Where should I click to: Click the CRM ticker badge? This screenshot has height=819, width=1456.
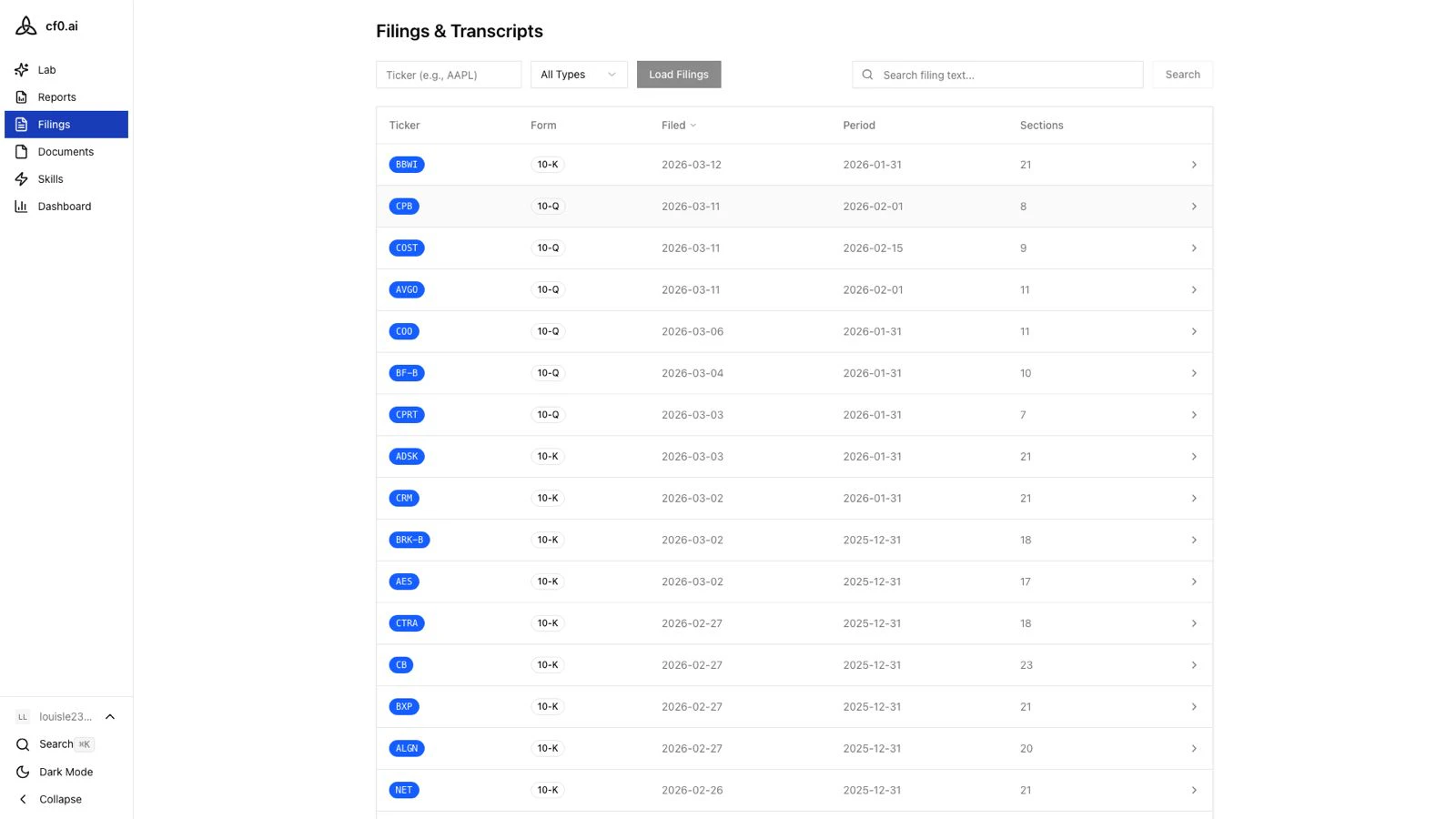pos(404,499)
